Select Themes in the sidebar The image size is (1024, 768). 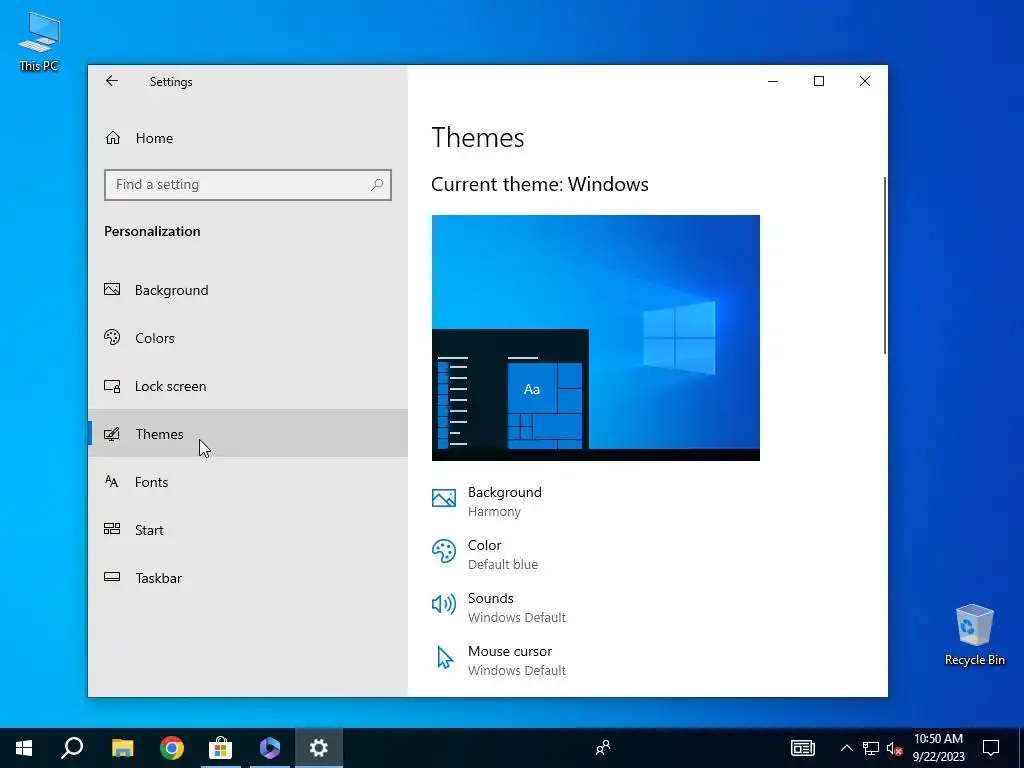click(248, 434)
